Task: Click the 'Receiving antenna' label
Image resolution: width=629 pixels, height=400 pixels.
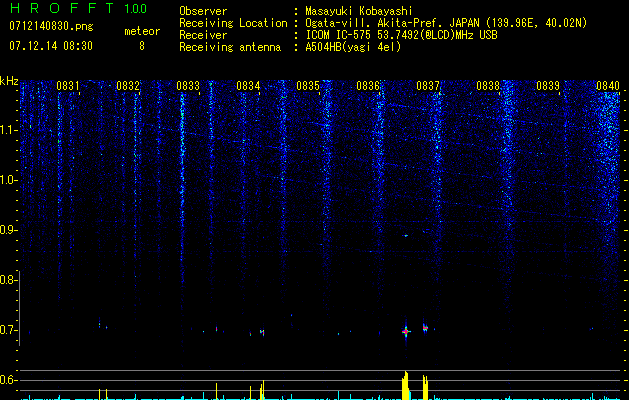Action: 230,47
